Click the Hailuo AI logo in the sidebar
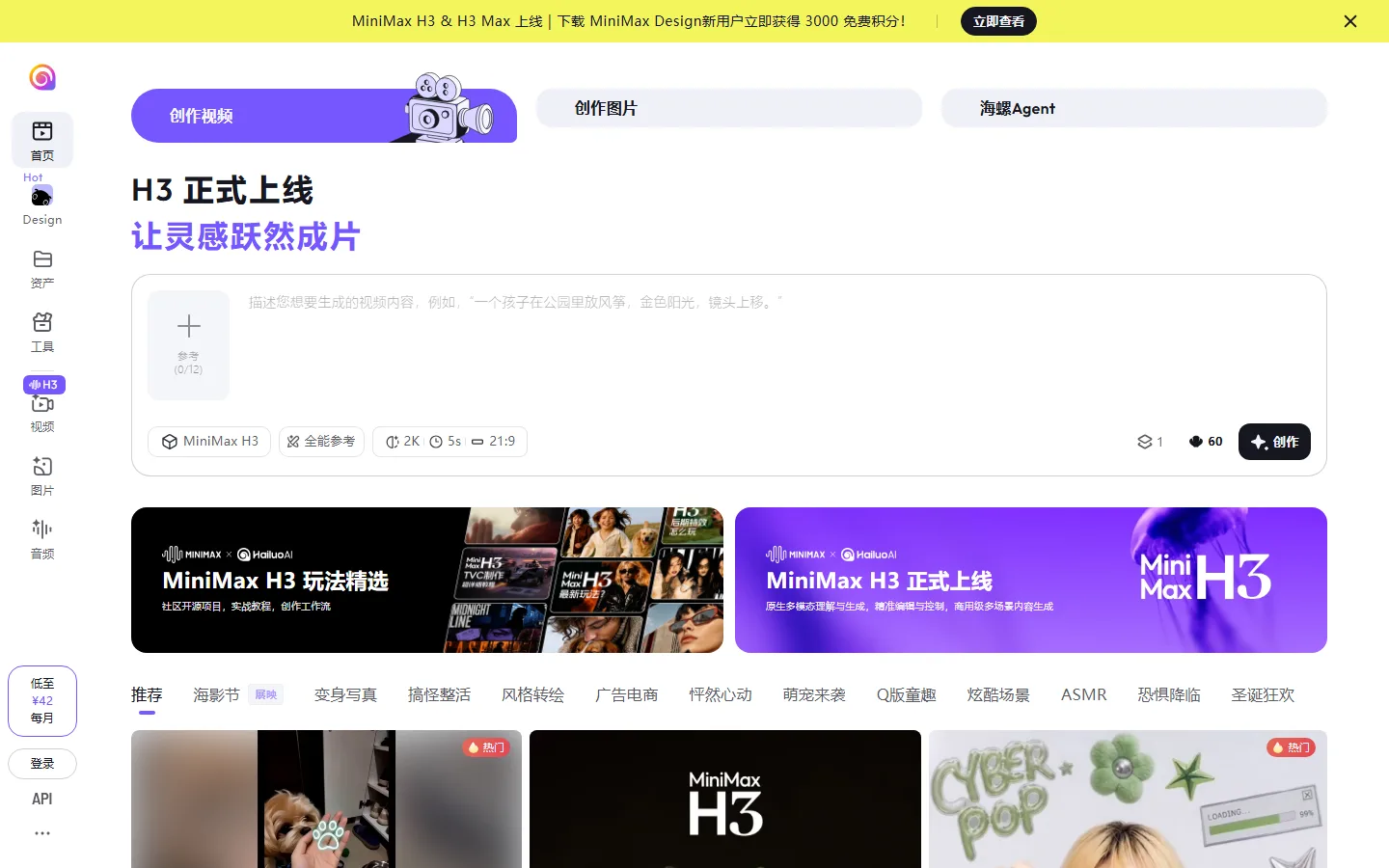The width and height of the screenshot is (1389, 868). (42, 77)
